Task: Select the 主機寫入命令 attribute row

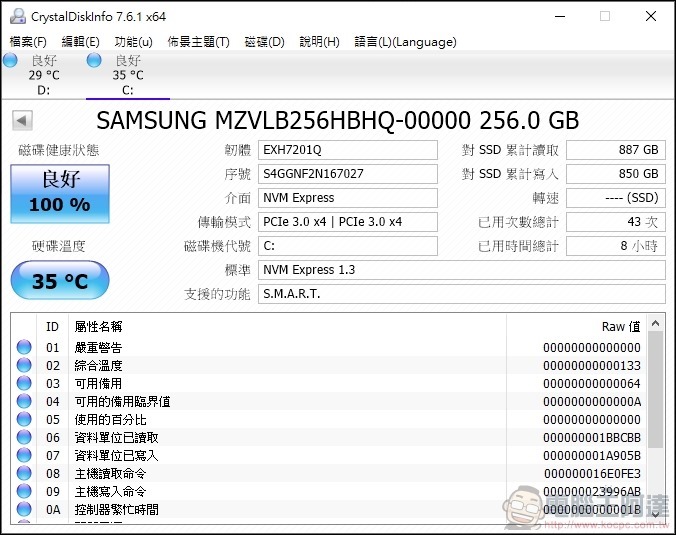Action: pos(329,492)
